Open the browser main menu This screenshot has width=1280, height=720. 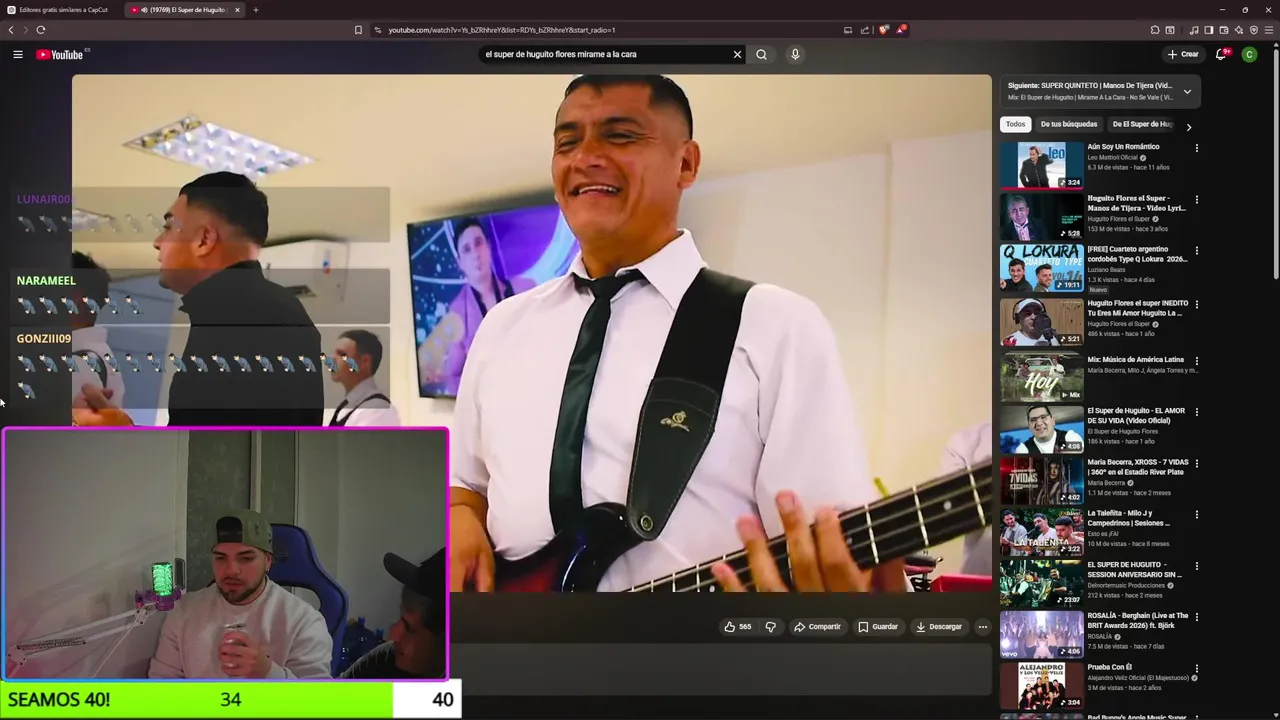click(1269, 30)
